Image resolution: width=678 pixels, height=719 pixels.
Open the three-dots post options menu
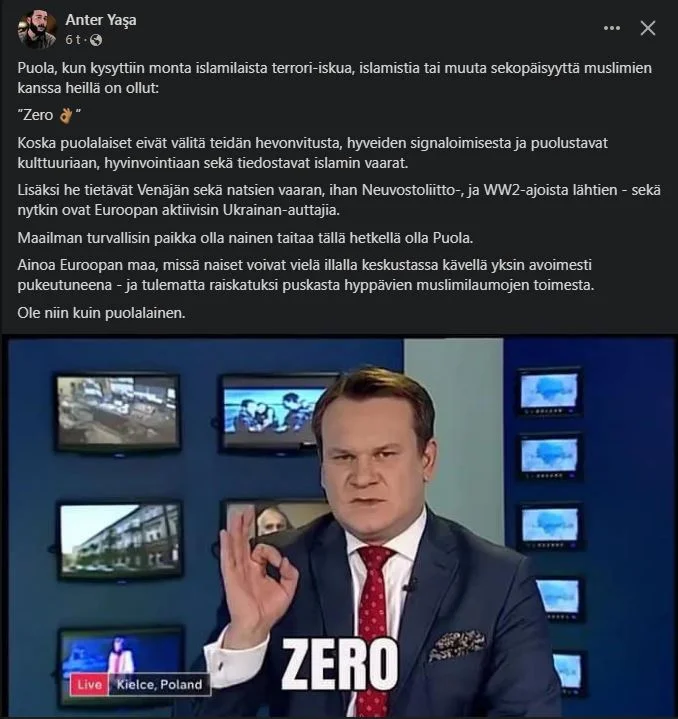[612, 28]
